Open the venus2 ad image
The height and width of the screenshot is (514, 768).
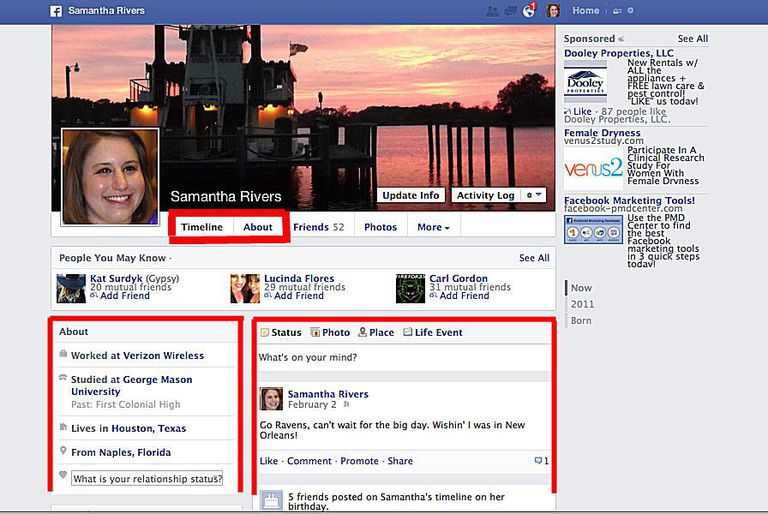pyautogui.click(x=593, y=169)
